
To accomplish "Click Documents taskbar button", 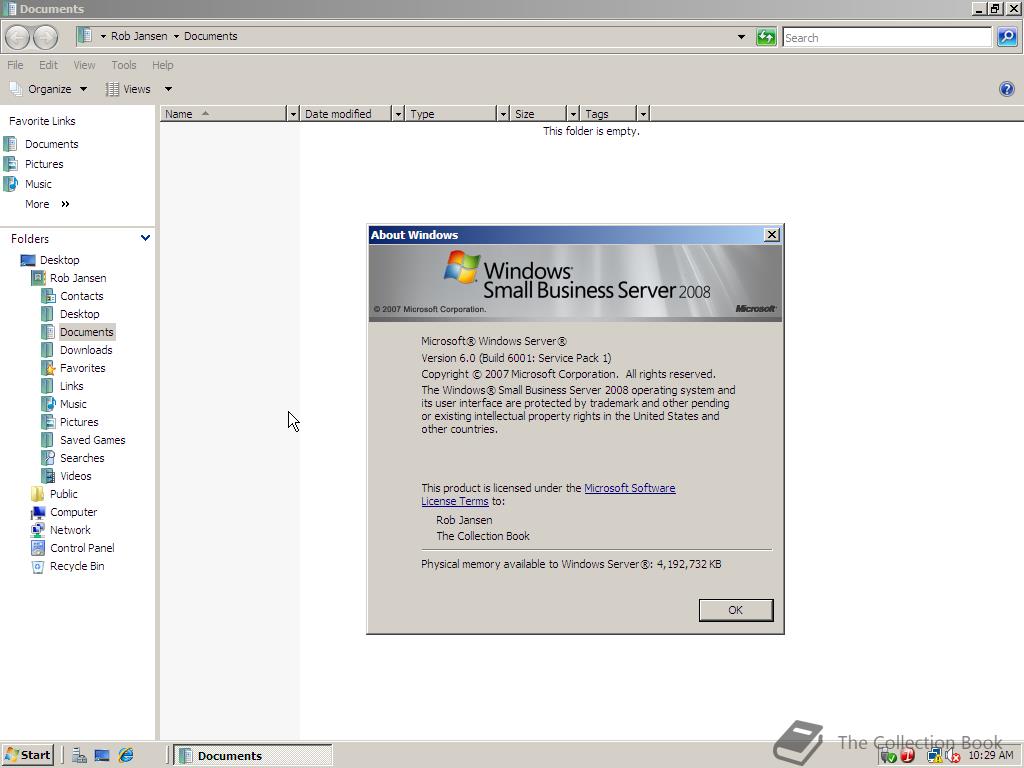I will click(x=255, y=756).
